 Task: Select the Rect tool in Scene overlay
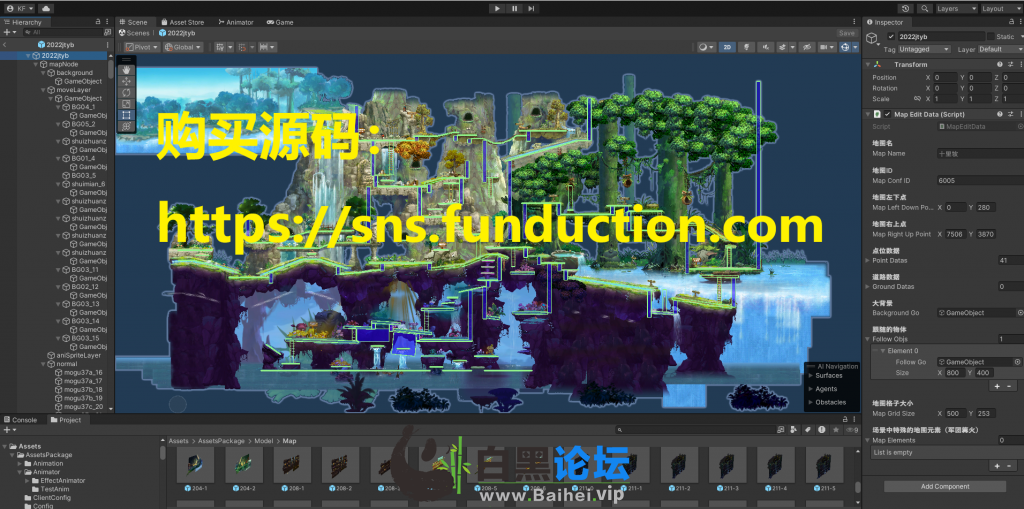pos(127,115)
